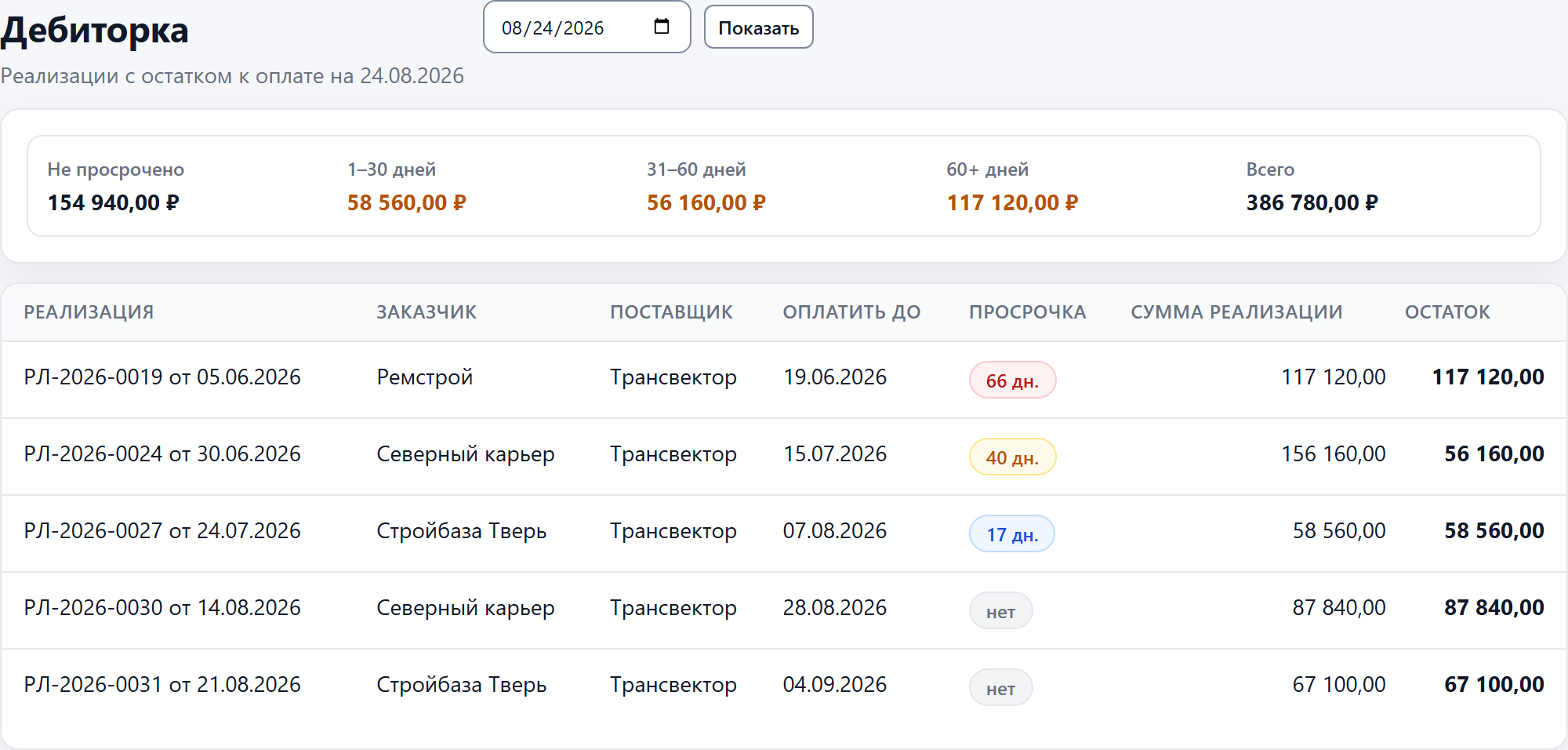Screen dimensions: 1568x750
Task: Click the 60+ дней amount 117 120,00 ₽
Action: click(1012, 203)
